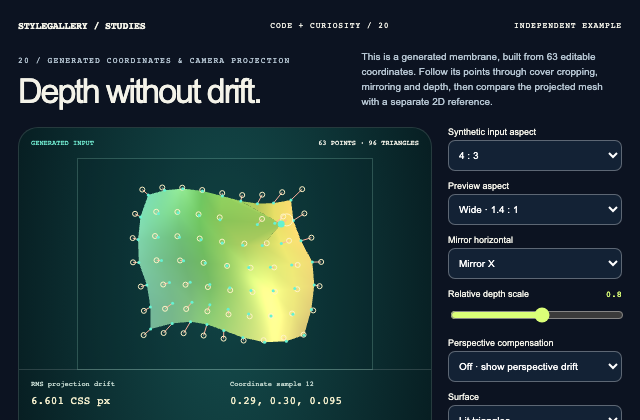Click the '6.601 CSS px' drift value
This screenshot has height=420, width=640.
(x=71, y=401)
